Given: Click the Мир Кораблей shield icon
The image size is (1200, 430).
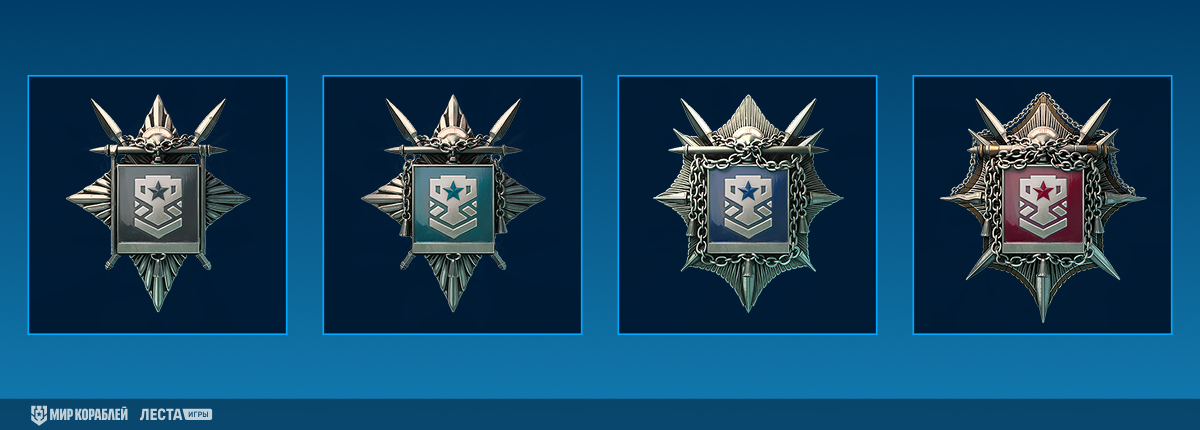Looking at the screenshot, I should pos(38,414).
